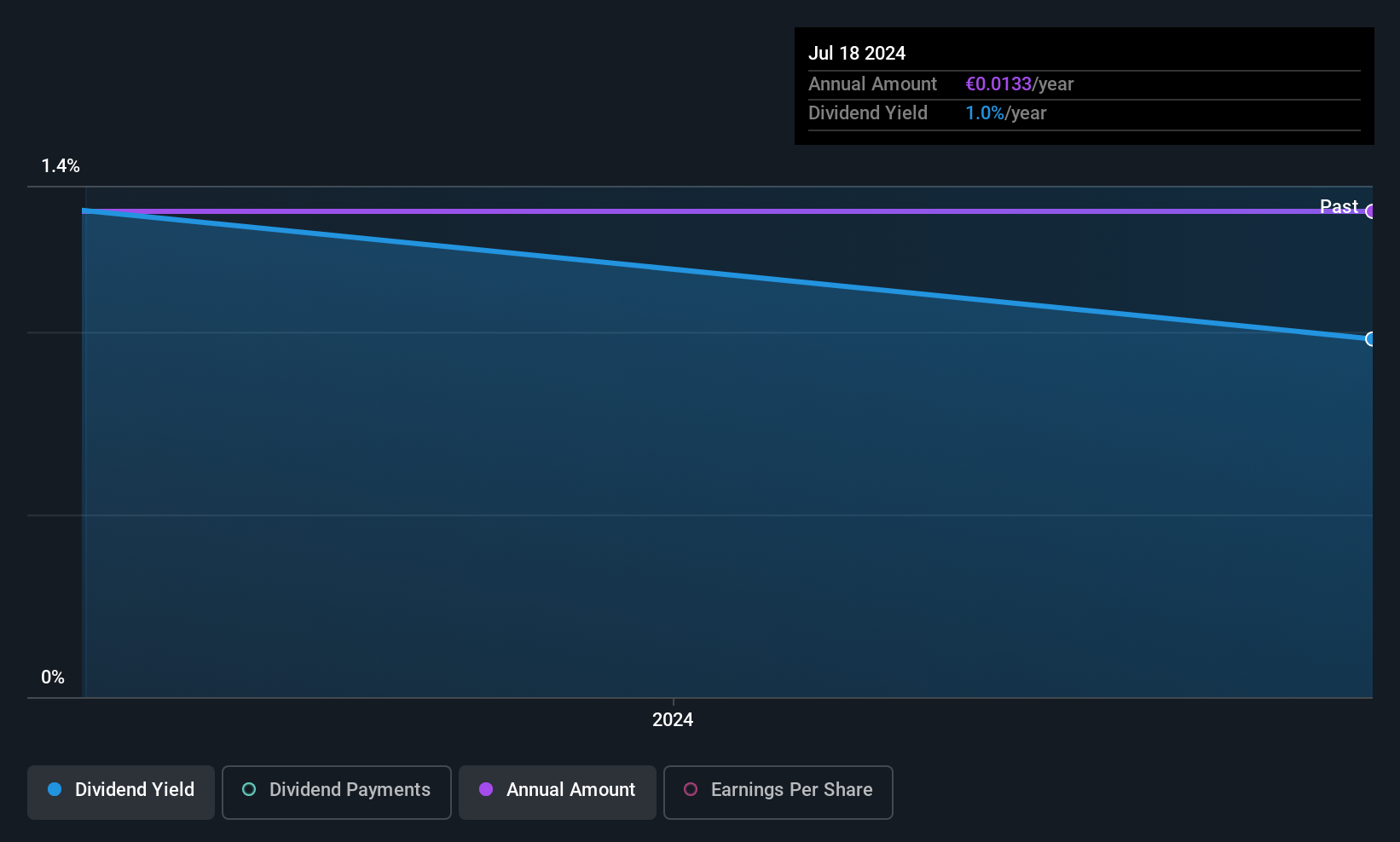The width and height of the screenshot is (1400, 842).
Task: Click the Annual Amount label in tooltip
Action: [872, 84]
